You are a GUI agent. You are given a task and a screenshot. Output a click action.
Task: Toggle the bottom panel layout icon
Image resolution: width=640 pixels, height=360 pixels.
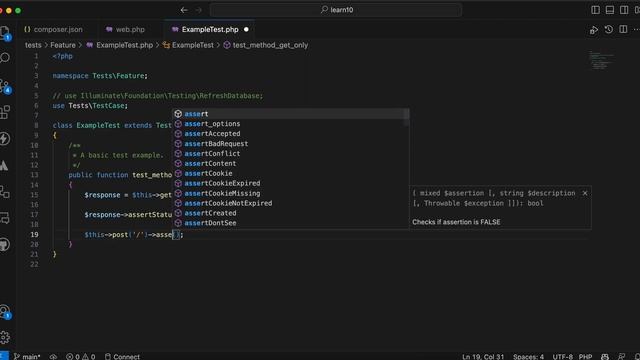[610, 10]
